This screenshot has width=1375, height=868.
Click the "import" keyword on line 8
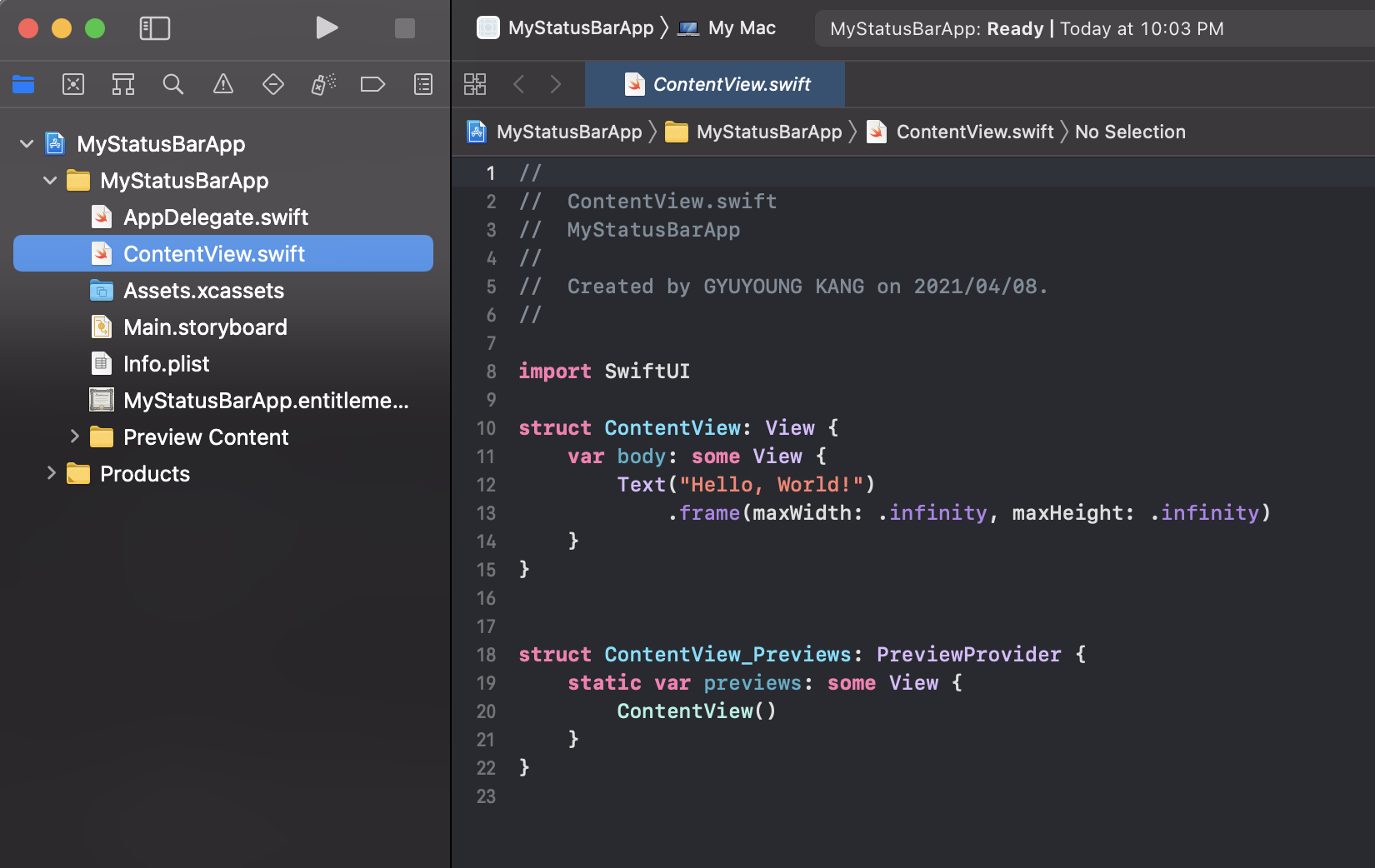[x=555, y=372]
